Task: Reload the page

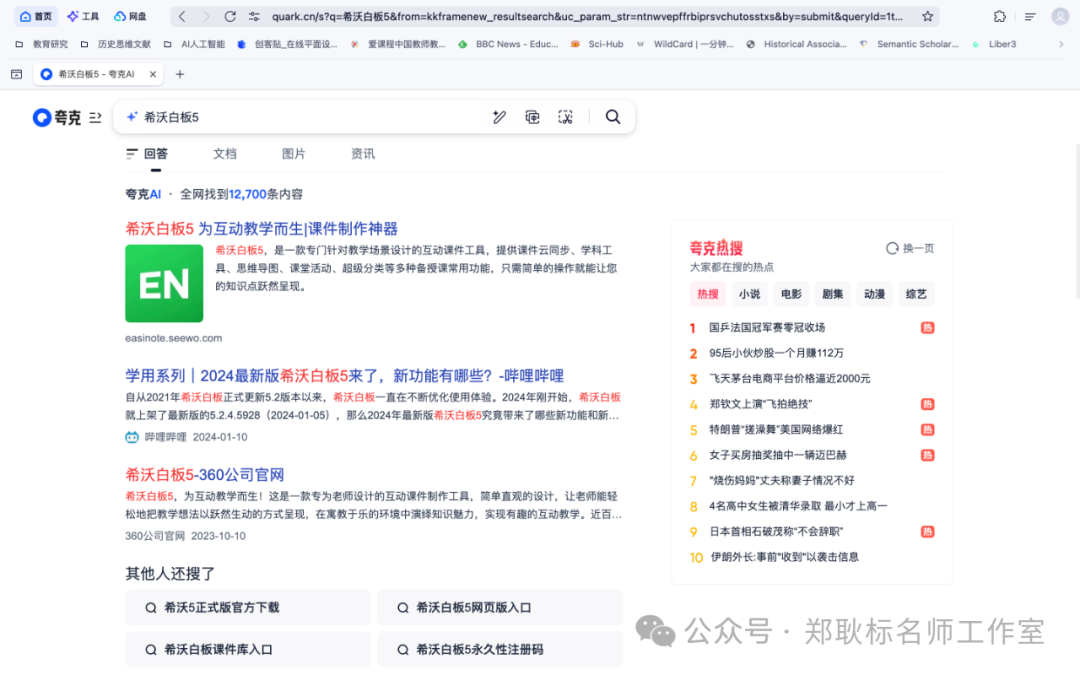Action: [230, 16]
